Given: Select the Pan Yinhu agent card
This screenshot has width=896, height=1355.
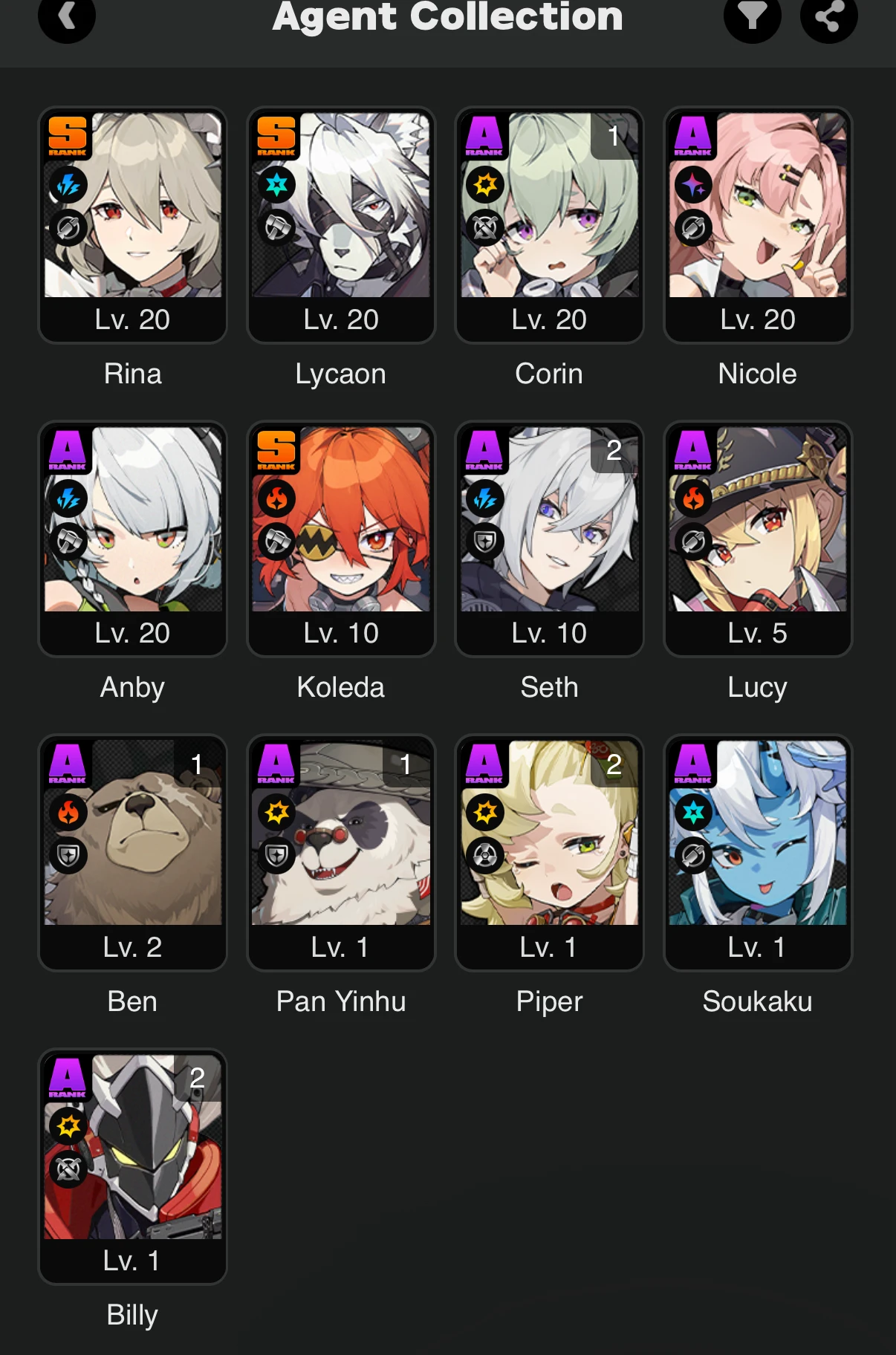Looking at the screenshot, I should pos(341,853).
